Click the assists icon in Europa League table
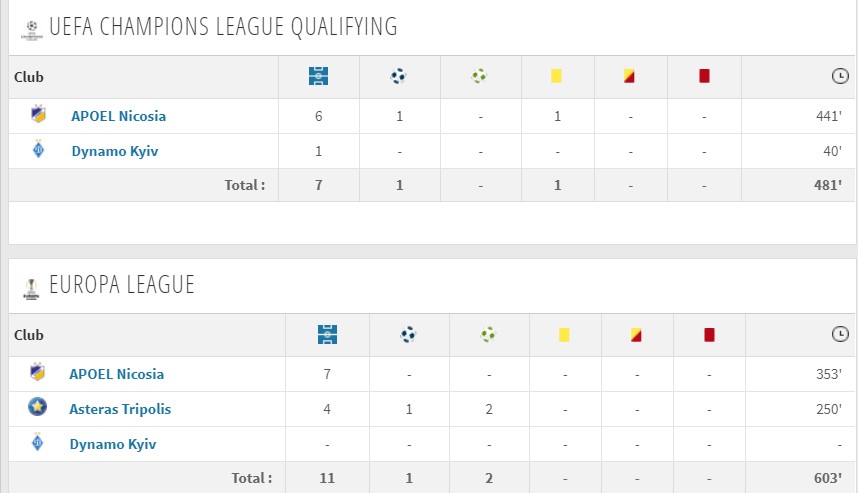Screen dimensions: 858x493 (x=488, y=334)
